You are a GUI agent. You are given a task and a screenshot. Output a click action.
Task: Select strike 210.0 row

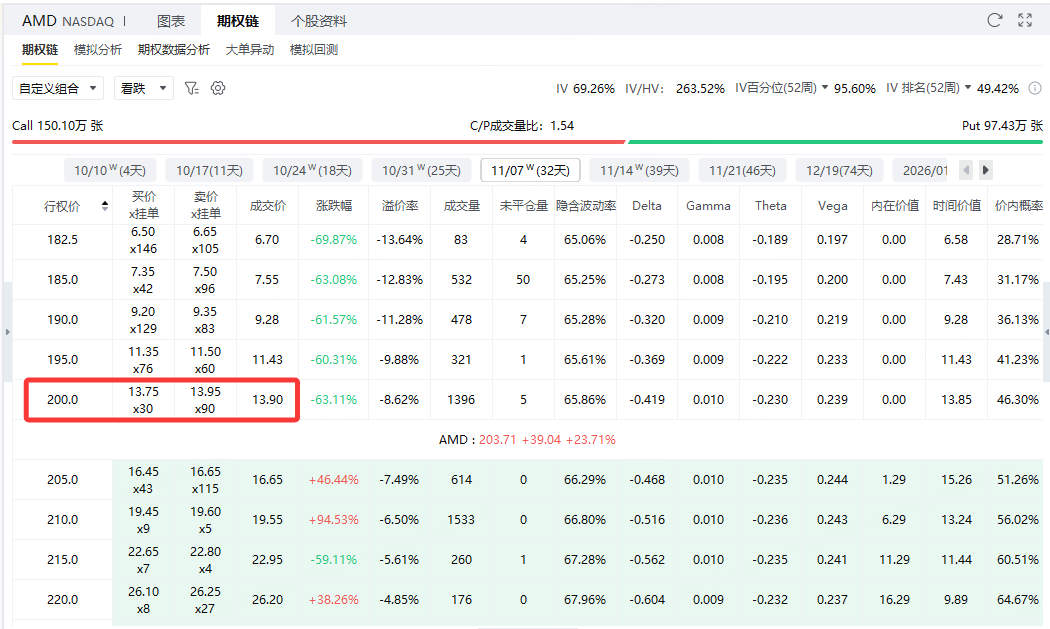pyautogui.click(x=527, y=520)
